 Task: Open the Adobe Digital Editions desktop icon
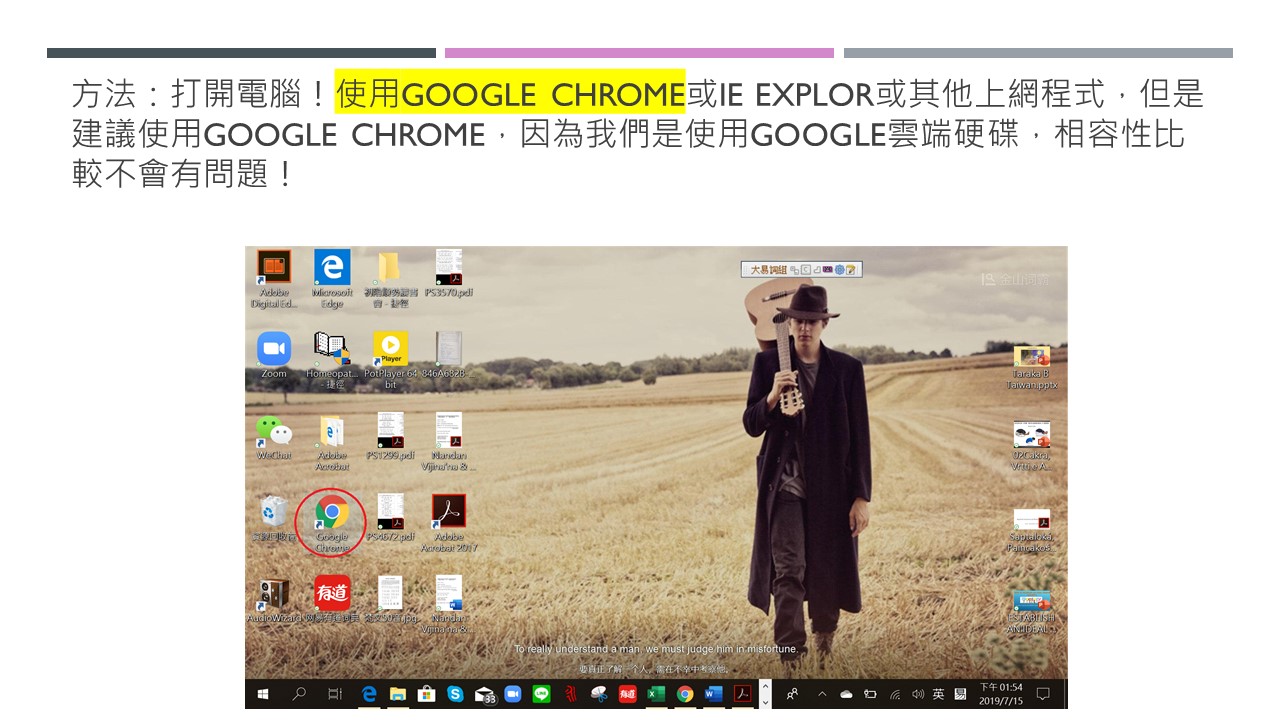[x=274, y=278]
